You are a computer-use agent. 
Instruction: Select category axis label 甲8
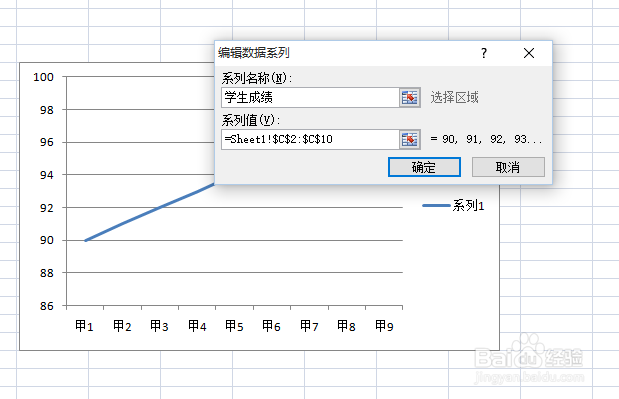(346, 326)
